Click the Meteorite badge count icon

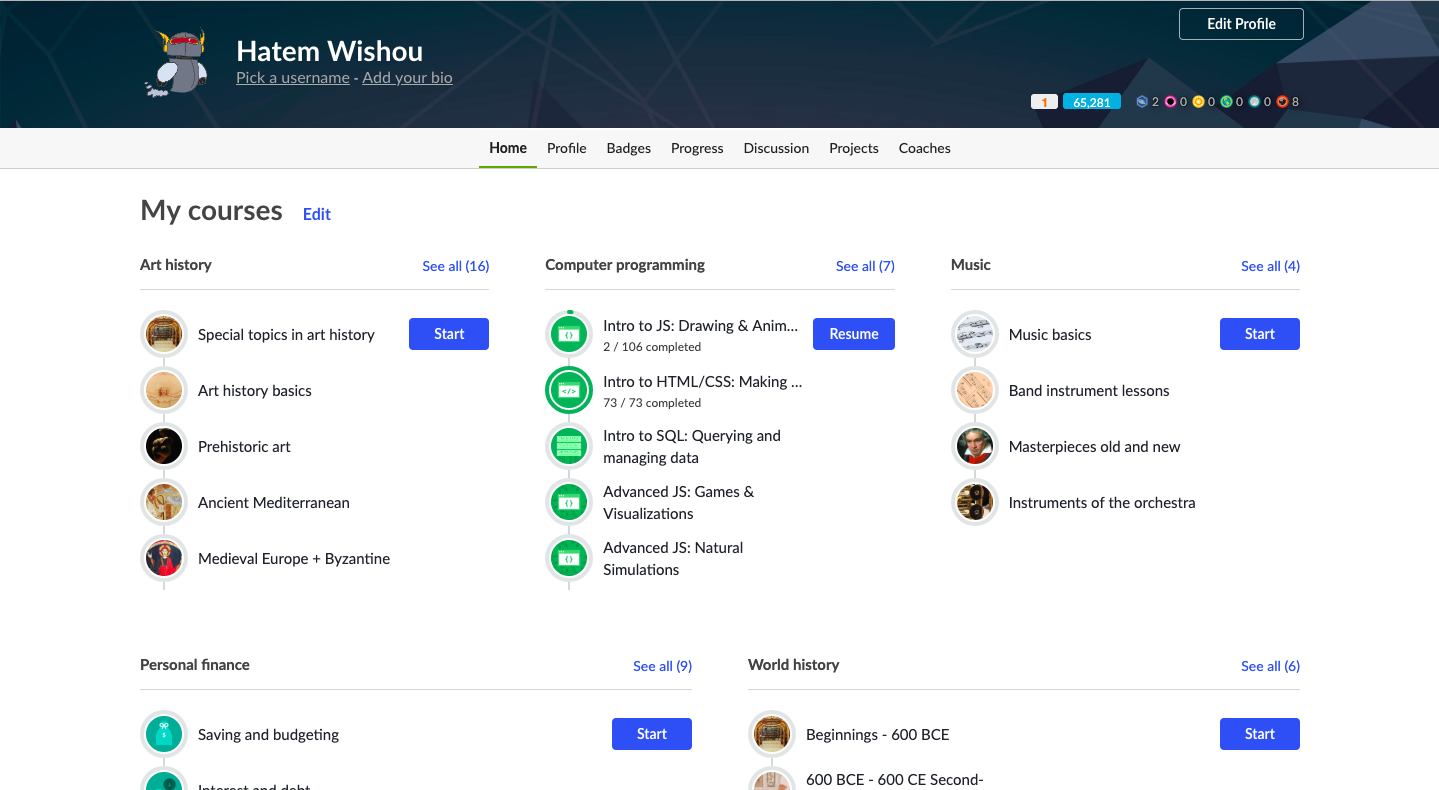[x=1142, y=102]
